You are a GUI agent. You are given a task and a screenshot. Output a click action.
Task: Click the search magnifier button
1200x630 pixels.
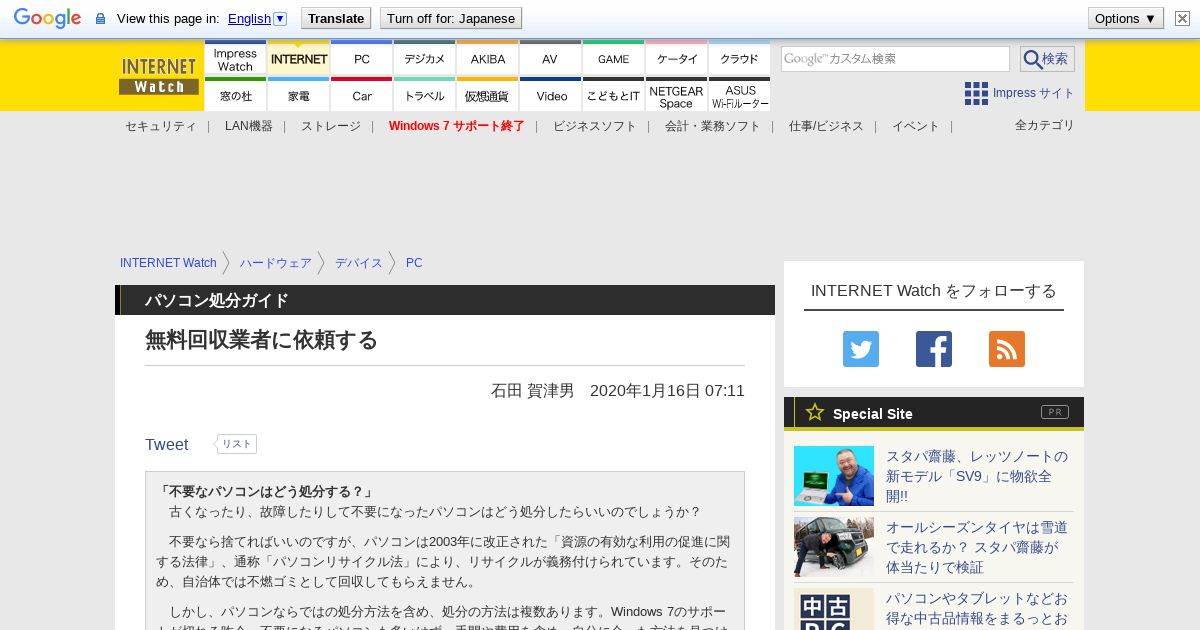[x=1047, y=59]
